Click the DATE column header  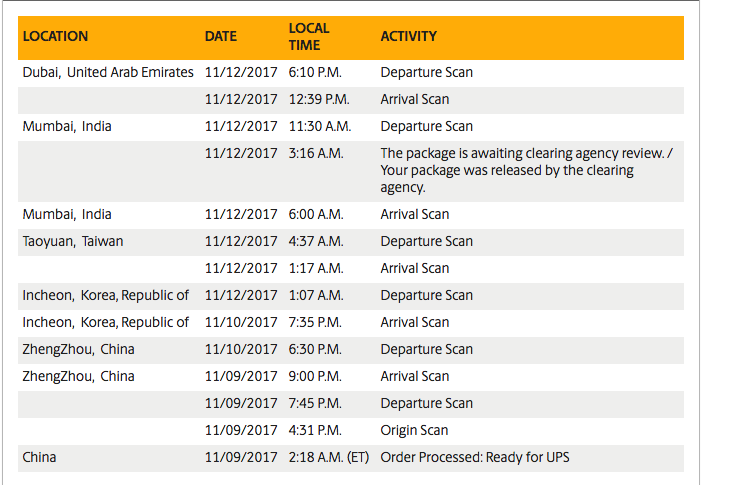[221, 36]
